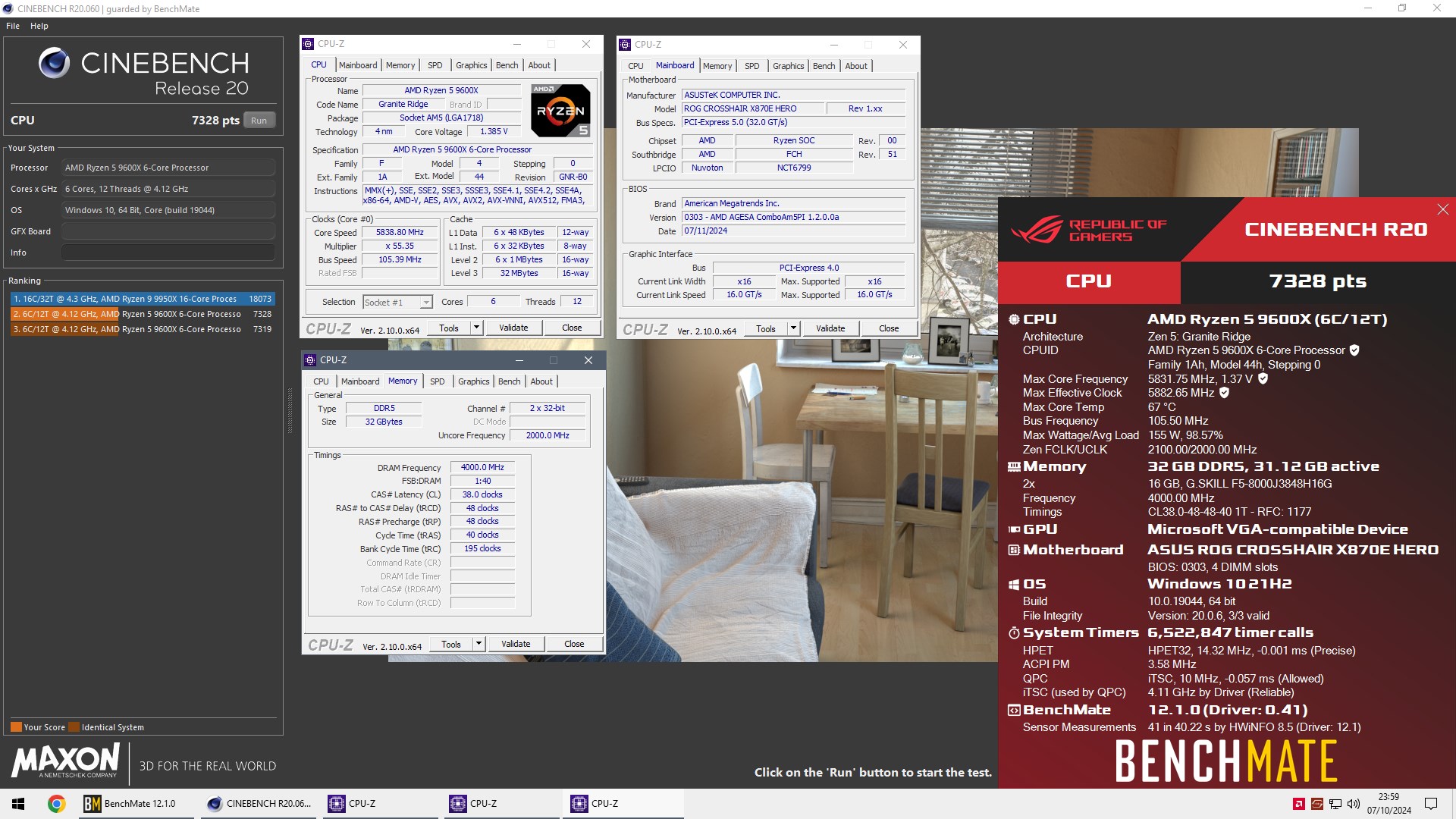
Task: Select ranking row scoring 7328
Action: pyautogui.click(x=143, y=314)
